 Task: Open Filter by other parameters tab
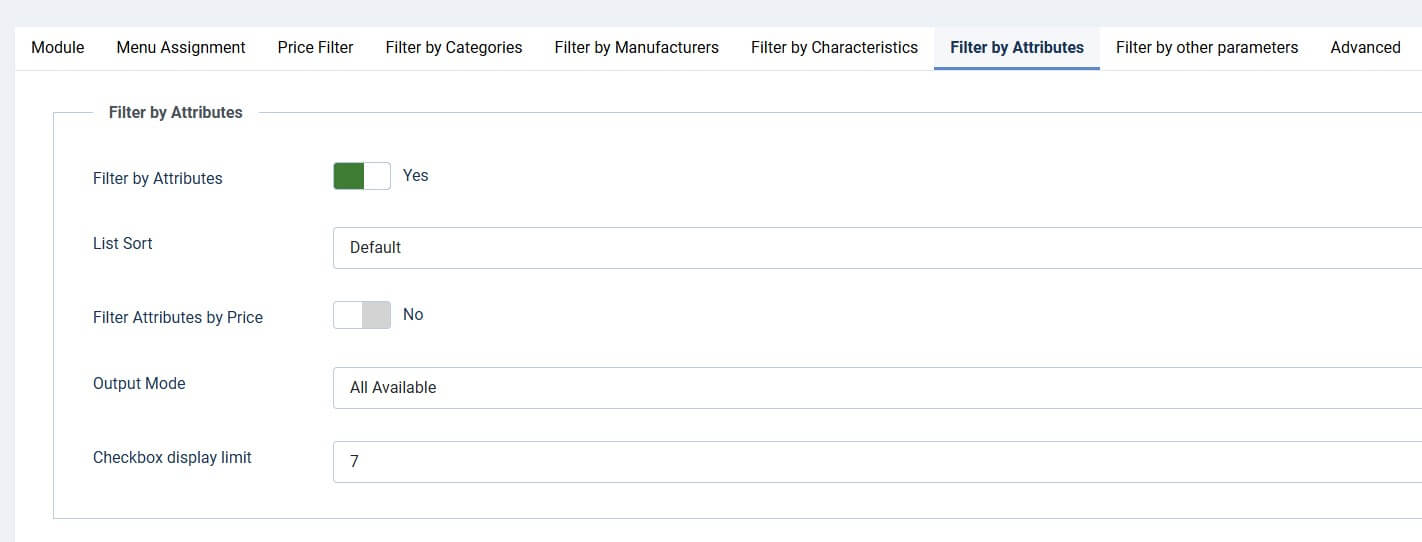(1206, 47)
